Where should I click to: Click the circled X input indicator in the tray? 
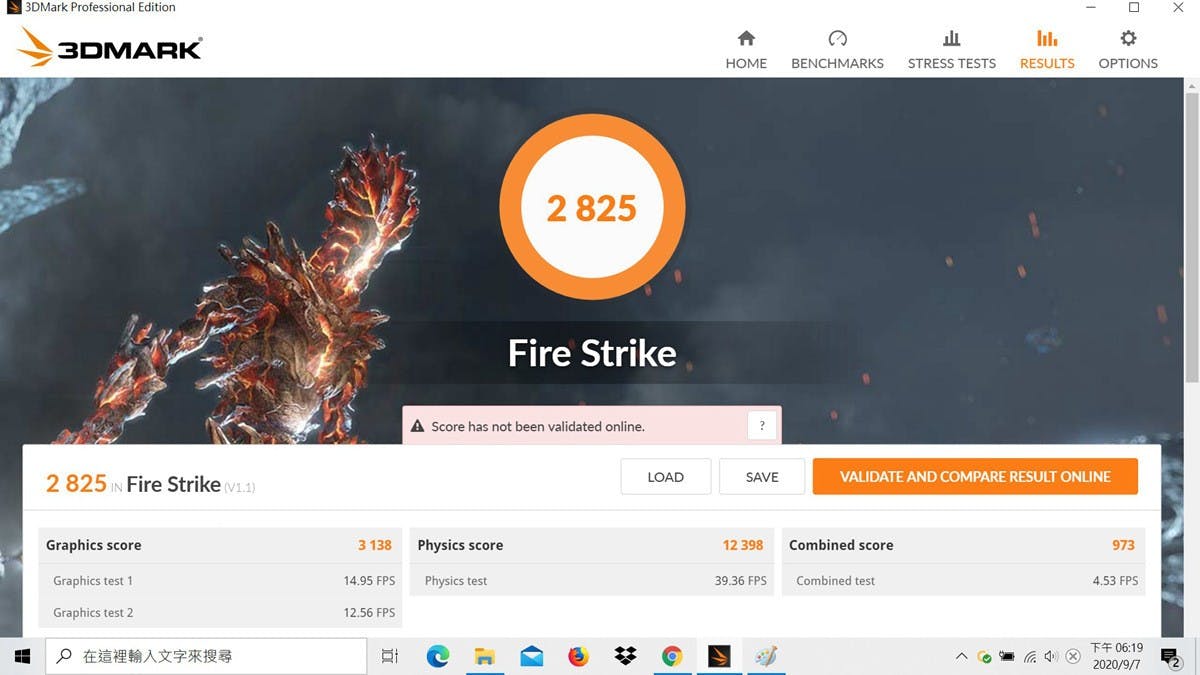1073,657
